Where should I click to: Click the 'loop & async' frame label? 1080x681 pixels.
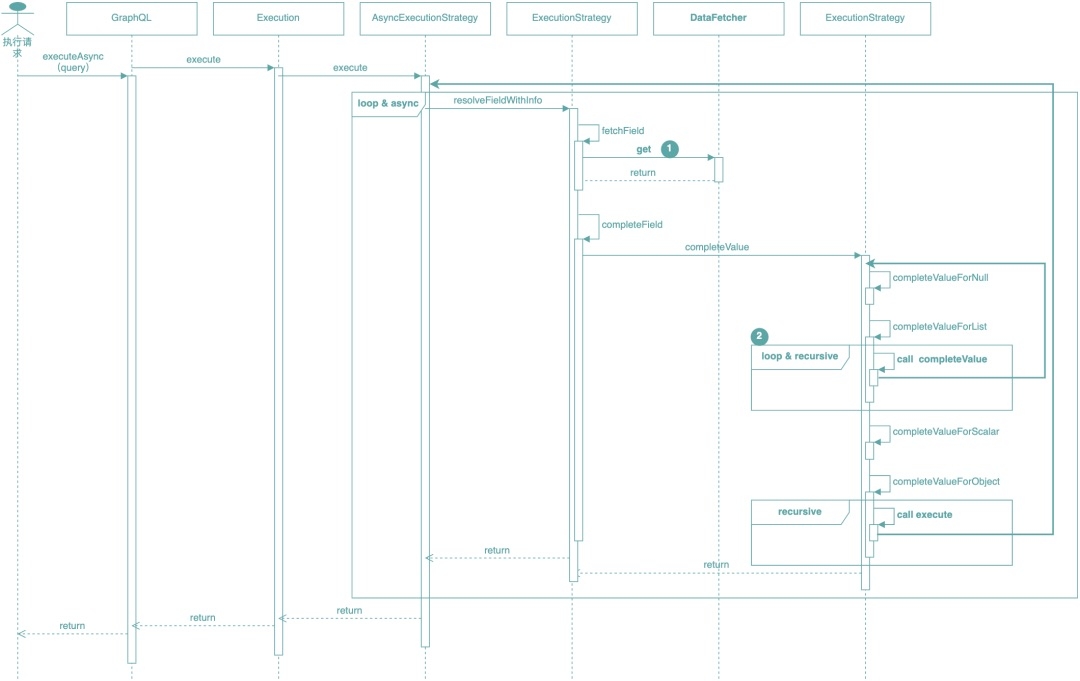[x=388, y=104]
